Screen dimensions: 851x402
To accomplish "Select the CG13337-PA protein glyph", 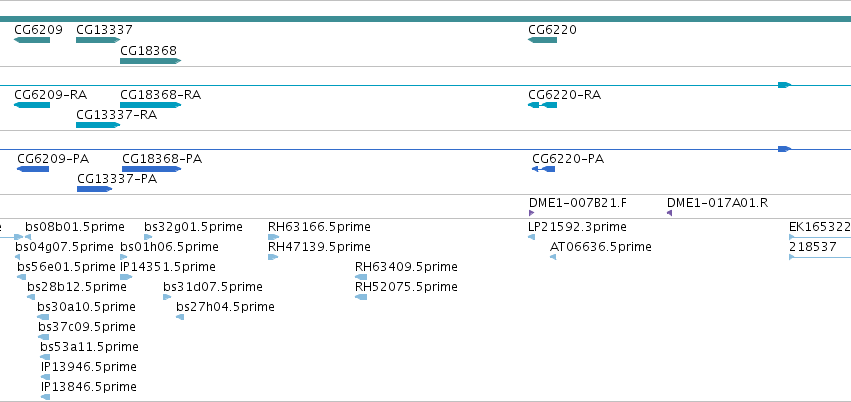I will (94, 189).
